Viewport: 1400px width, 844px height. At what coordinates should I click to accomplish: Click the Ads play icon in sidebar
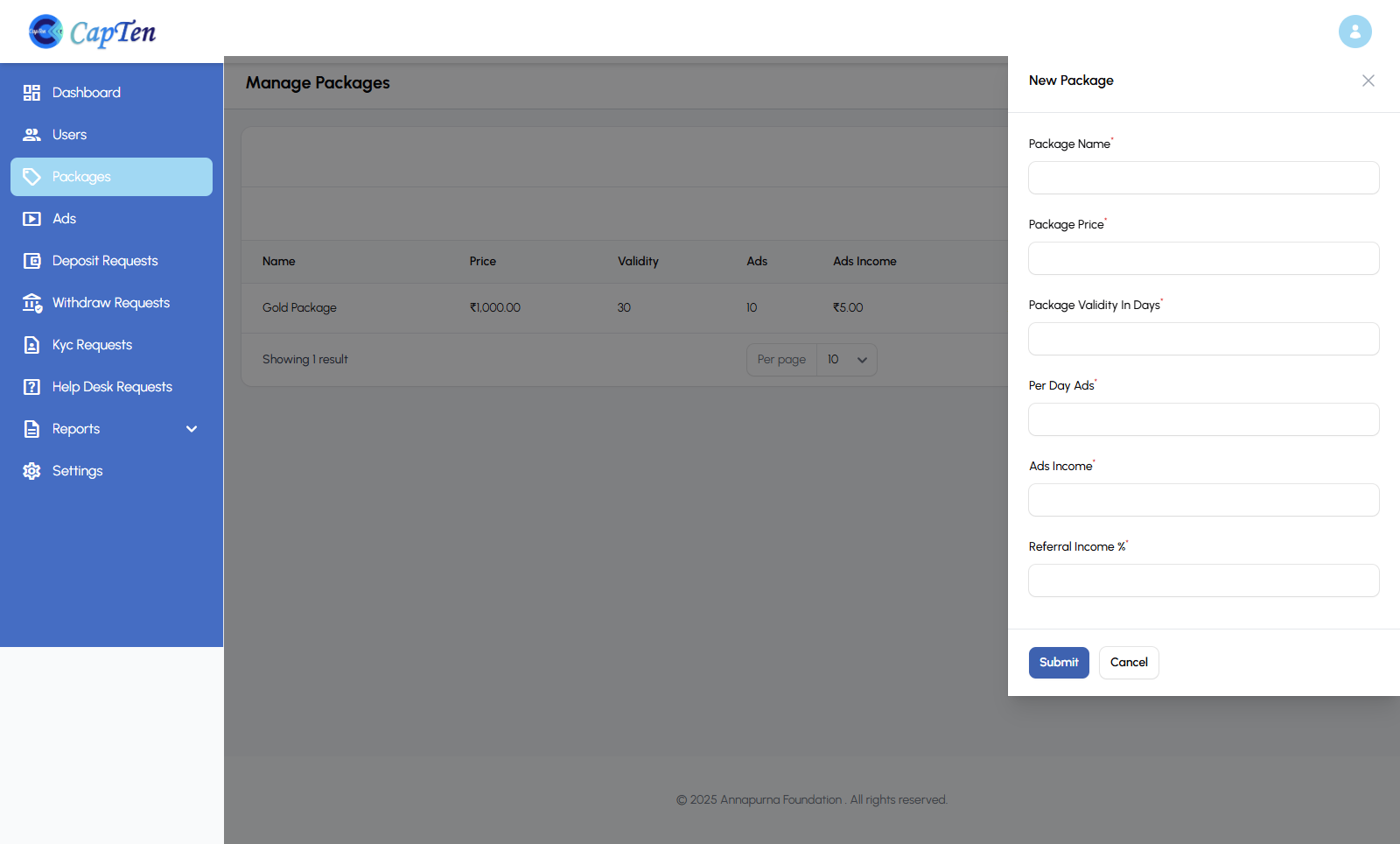coord(31,219)
